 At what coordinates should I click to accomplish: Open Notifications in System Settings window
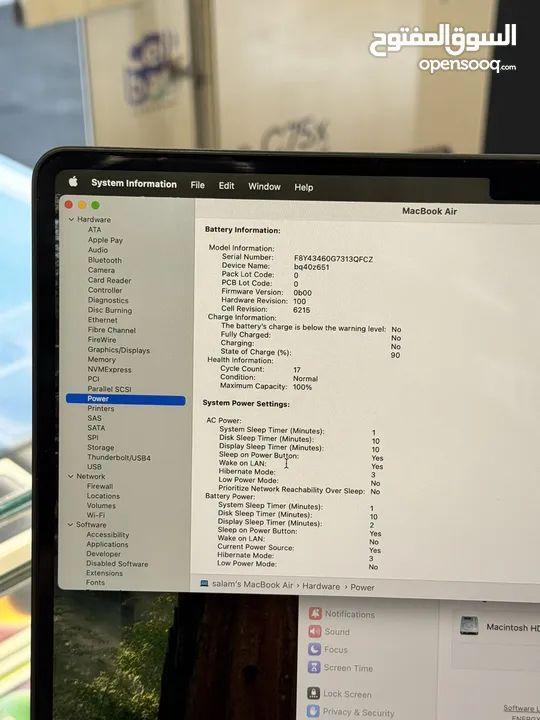click(x=342, y=613)
